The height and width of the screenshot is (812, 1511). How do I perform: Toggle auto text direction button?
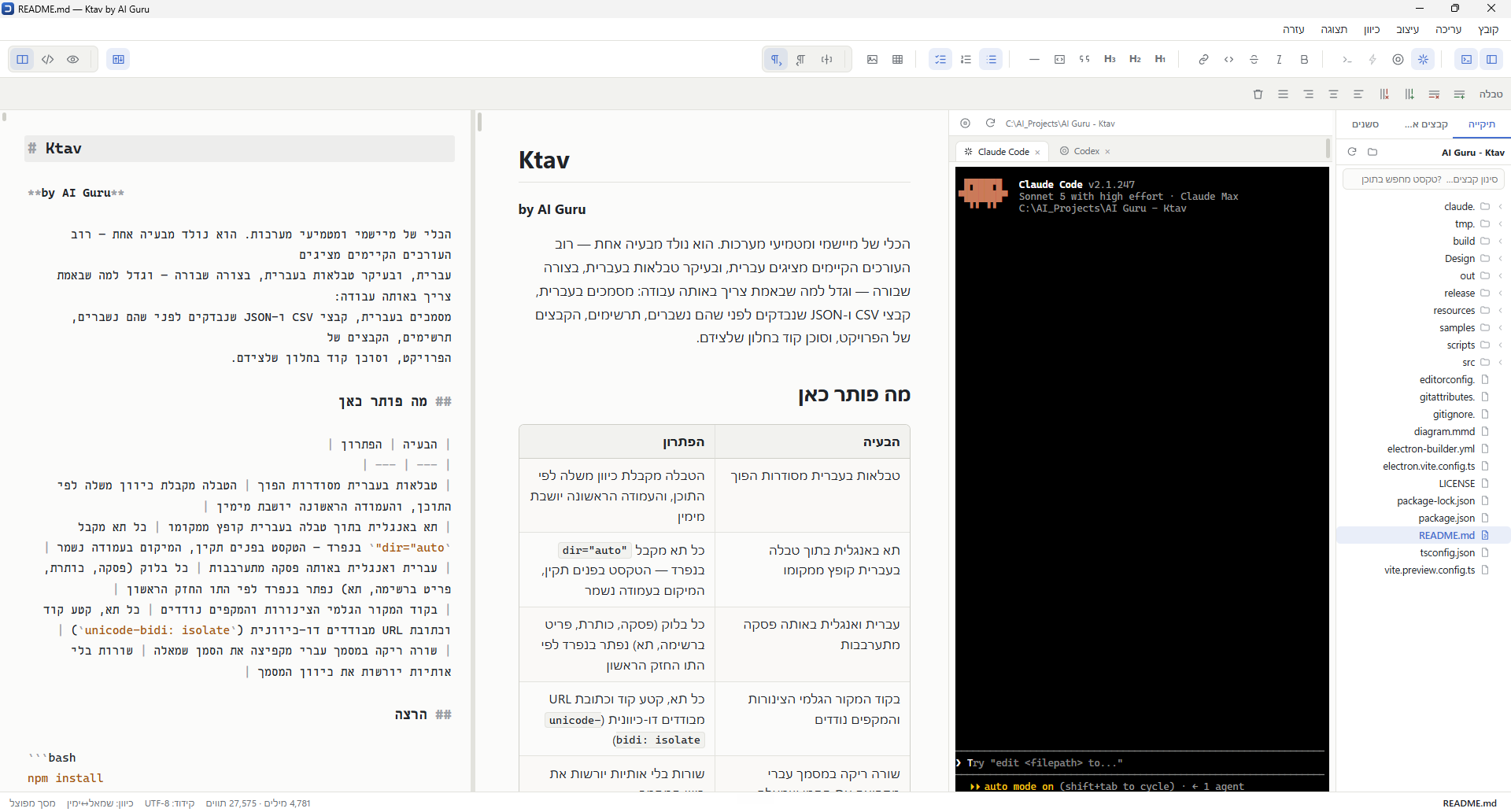826,59
